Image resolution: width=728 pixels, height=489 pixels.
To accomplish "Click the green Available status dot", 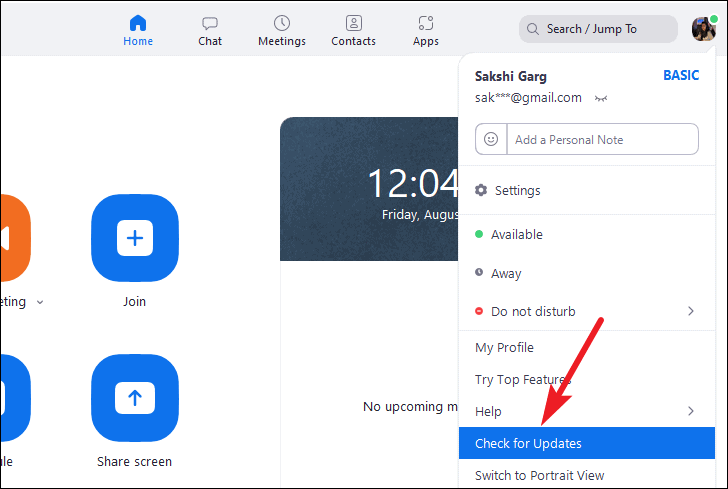I will click(x=479, y=234).
